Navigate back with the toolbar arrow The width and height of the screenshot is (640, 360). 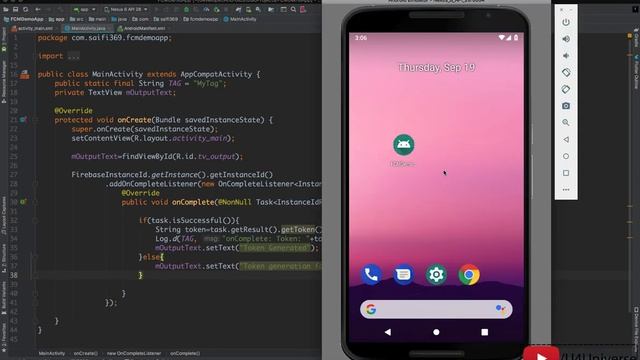coord(38,9)
